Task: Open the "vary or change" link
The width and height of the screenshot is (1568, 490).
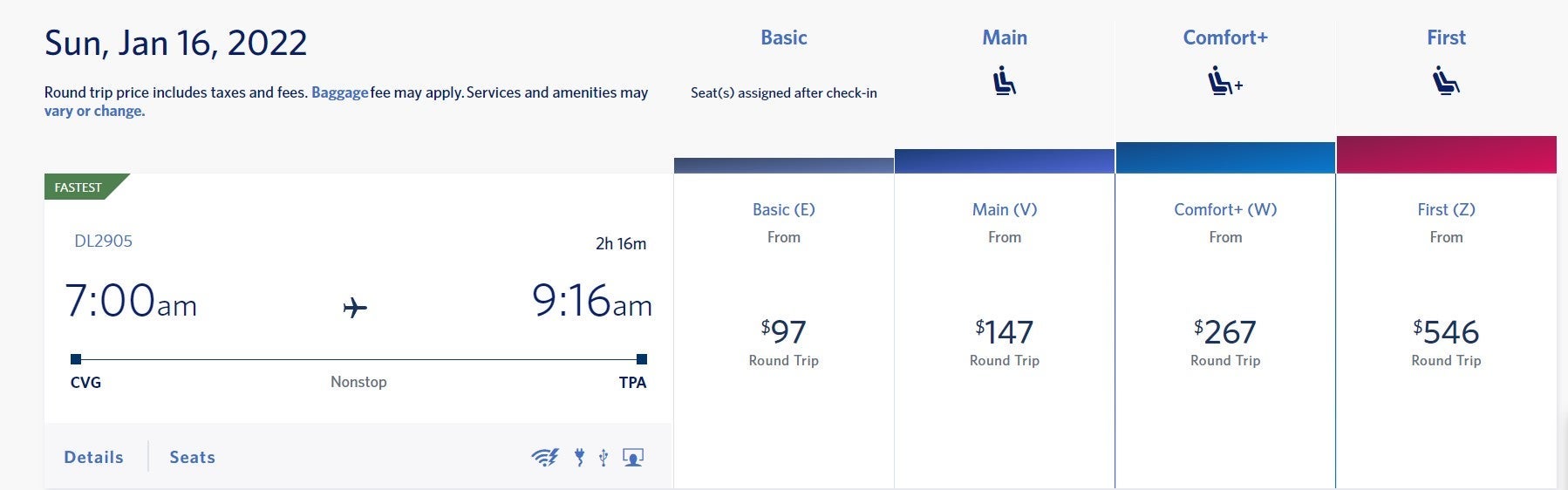Action: (x=94, y=111)
